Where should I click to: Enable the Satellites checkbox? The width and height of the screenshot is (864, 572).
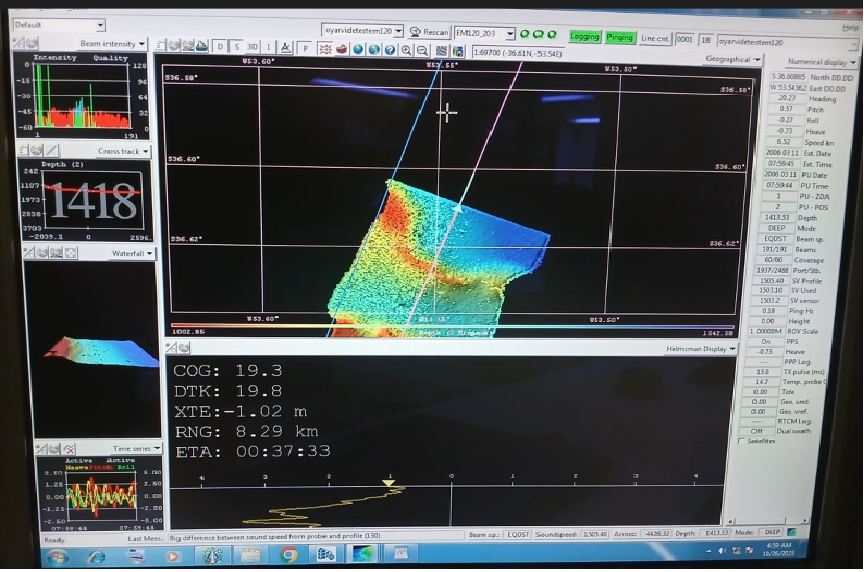pos(741,440)
